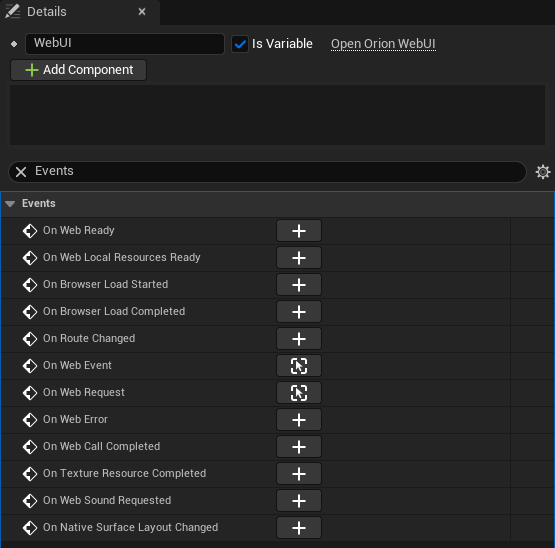The height and width of the screenshot is (548, 555).
Task: View existing On Web Request binding
Action: coord(299,393)
